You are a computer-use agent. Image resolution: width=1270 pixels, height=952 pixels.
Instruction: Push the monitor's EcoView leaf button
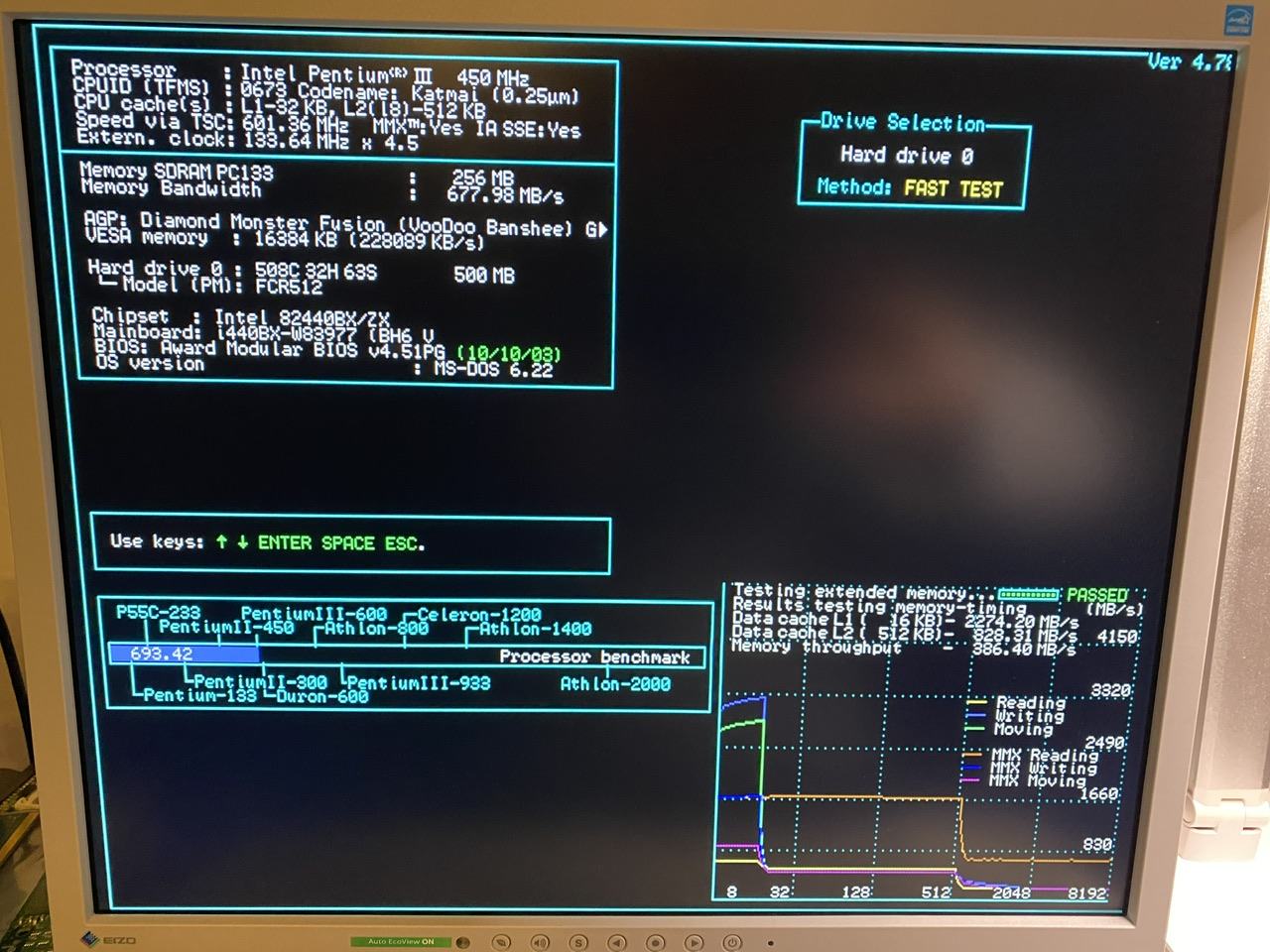click(x=502, y=942)
